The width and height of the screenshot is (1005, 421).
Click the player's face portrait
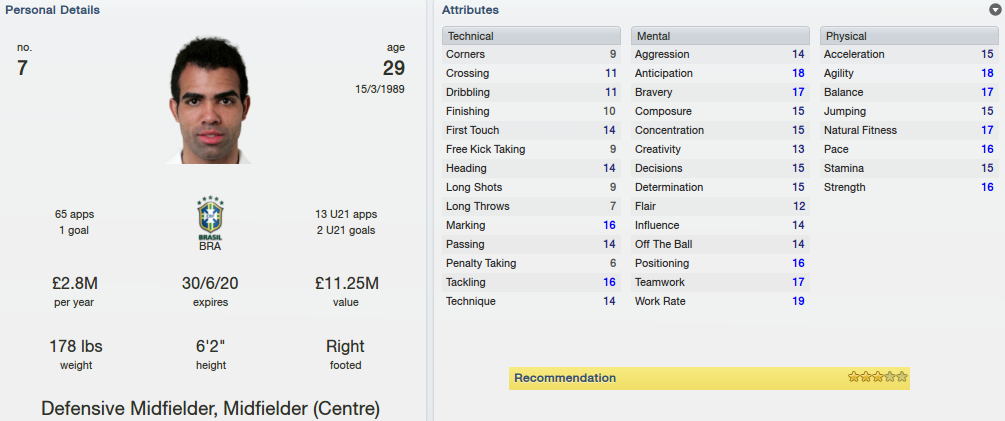tap(208, 99)
